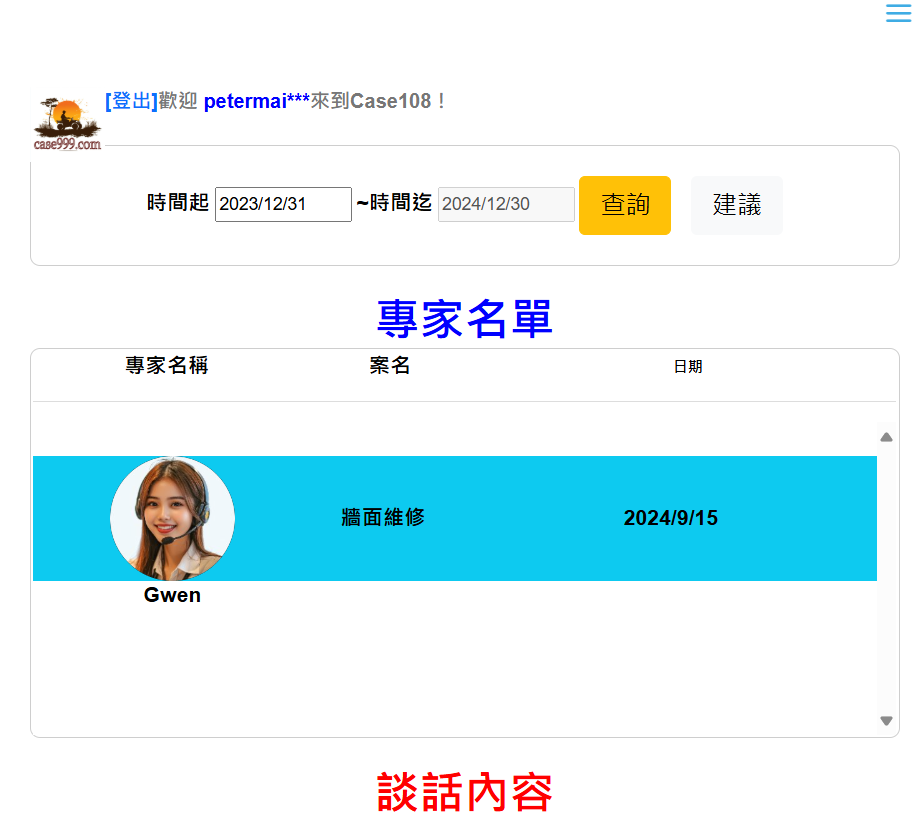This screenshot has width=920, height=818.
Task: Open the 牆面維修 case entry
Action: point(383,518)
